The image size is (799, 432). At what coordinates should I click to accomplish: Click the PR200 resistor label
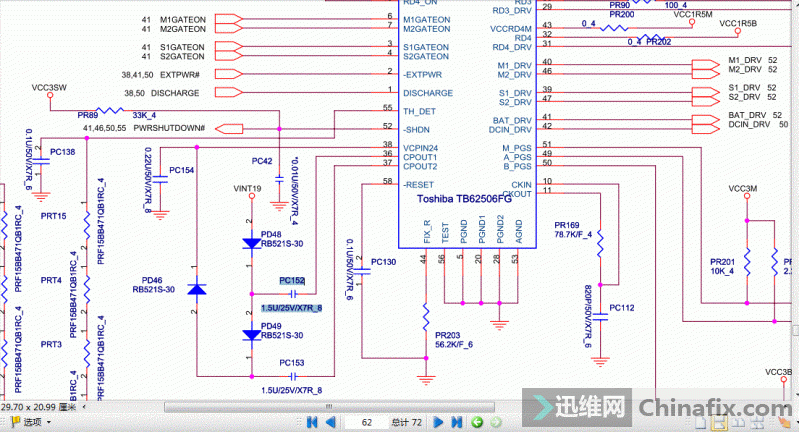coord(622,14)
